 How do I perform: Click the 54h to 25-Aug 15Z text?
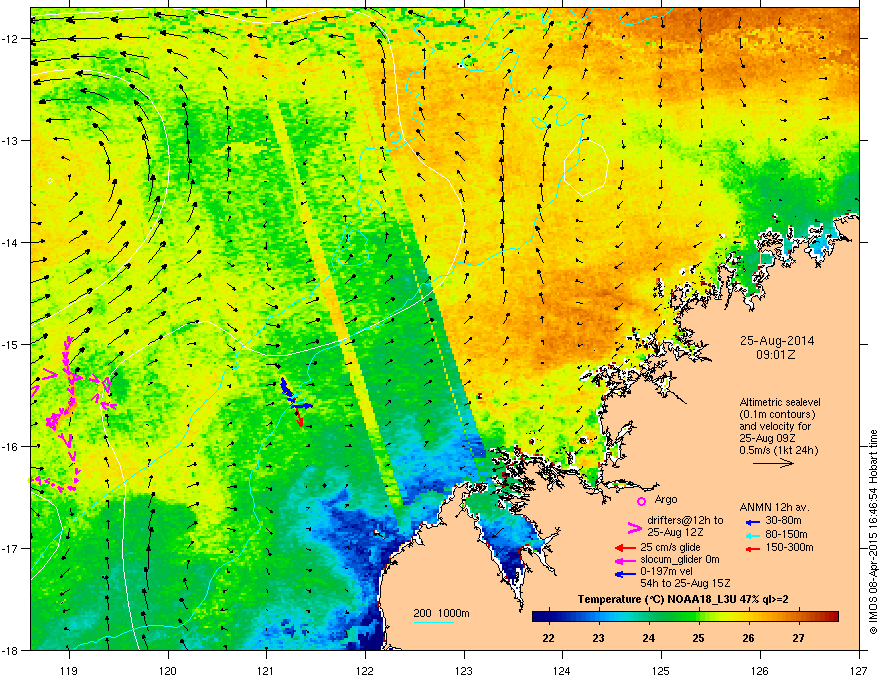685,584
